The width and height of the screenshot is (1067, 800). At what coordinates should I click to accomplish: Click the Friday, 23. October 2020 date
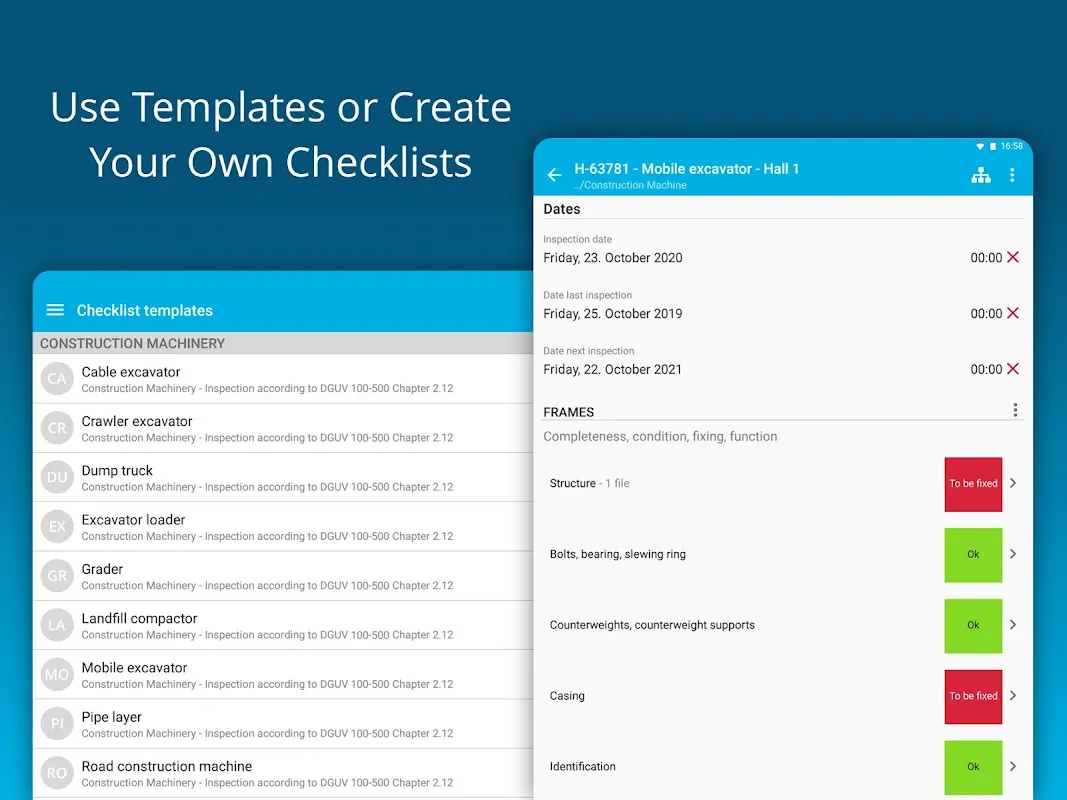click(x=613, y=258)
